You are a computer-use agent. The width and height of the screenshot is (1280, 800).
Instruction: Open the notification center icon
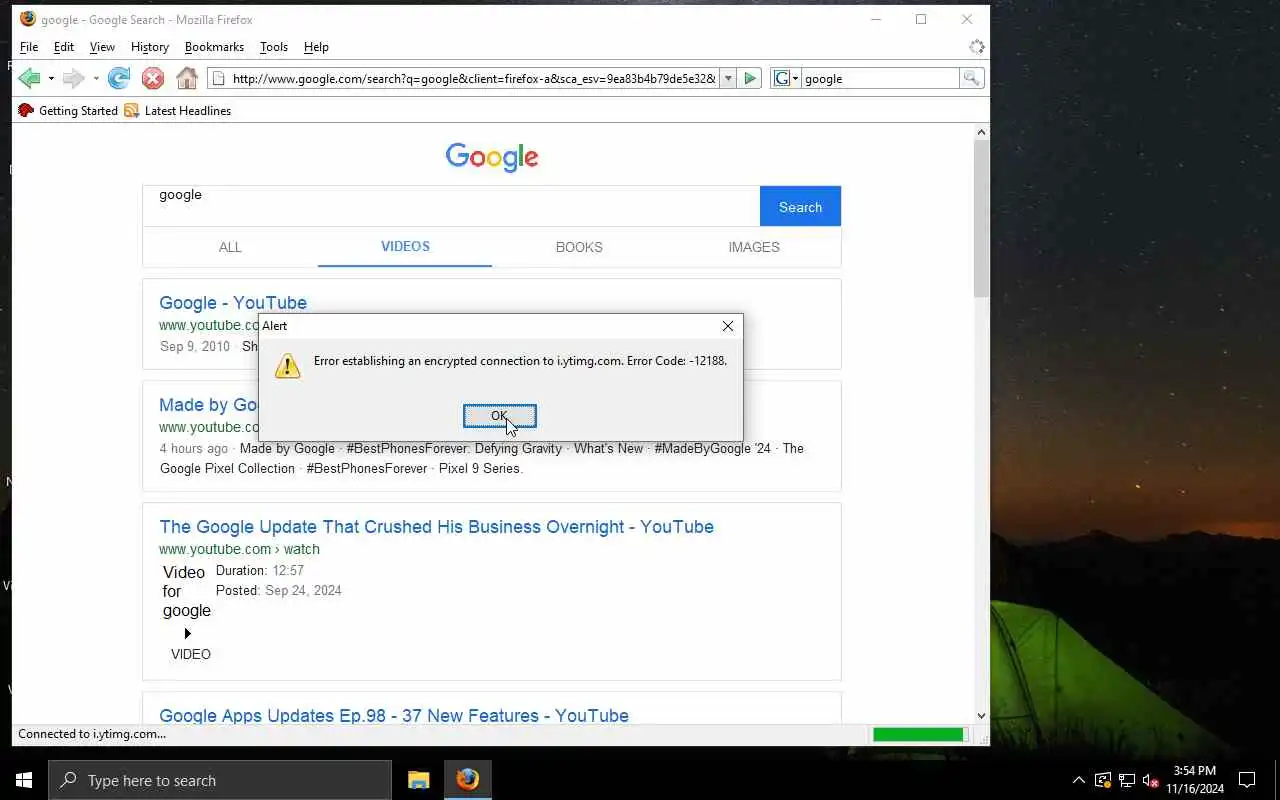[1247, 780]
